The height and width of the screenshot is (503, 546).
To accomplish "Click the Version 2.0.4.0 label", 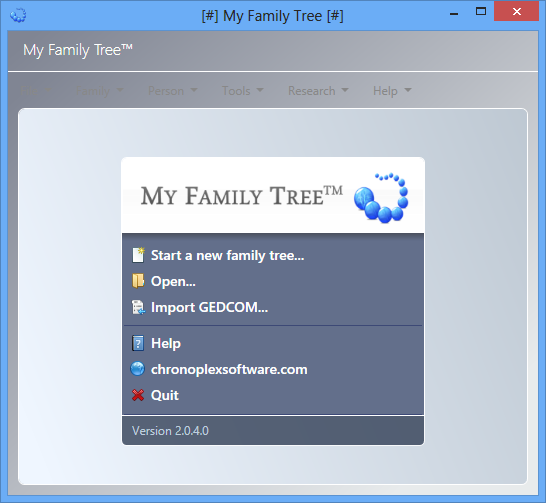I will 170,431.
